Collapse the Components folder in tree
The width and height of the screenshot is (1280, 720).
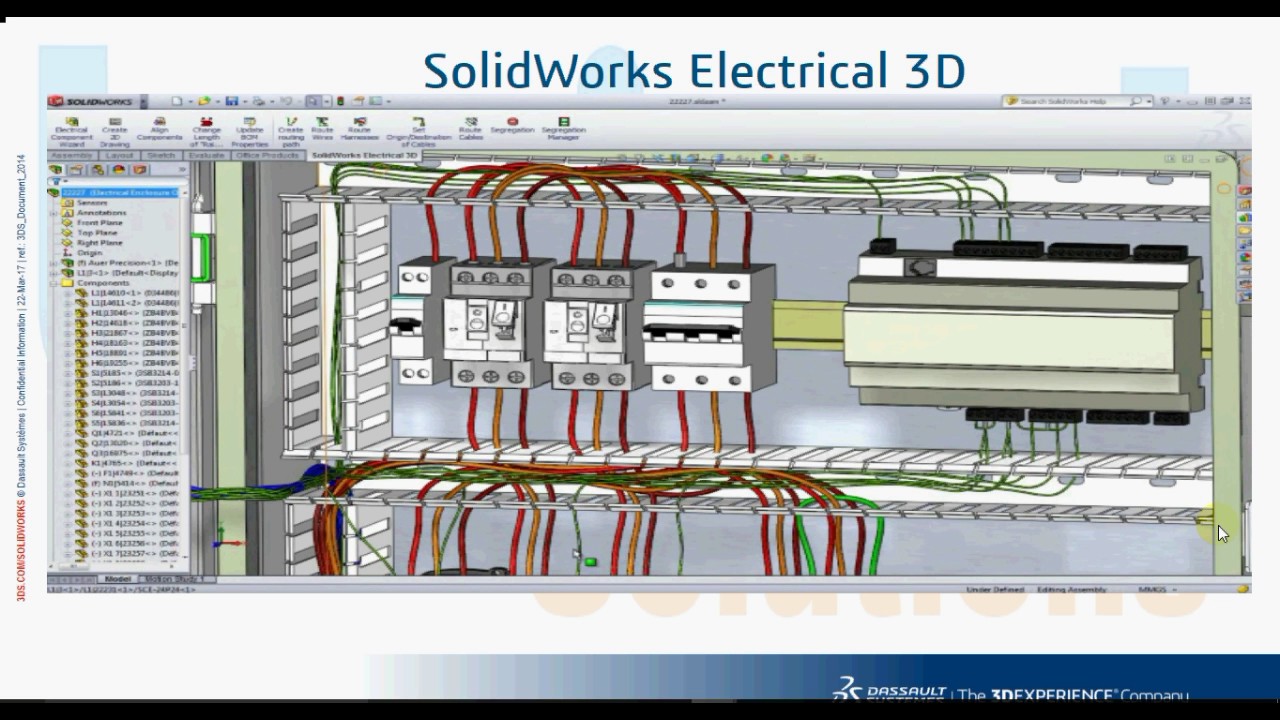tap(55, 283)
